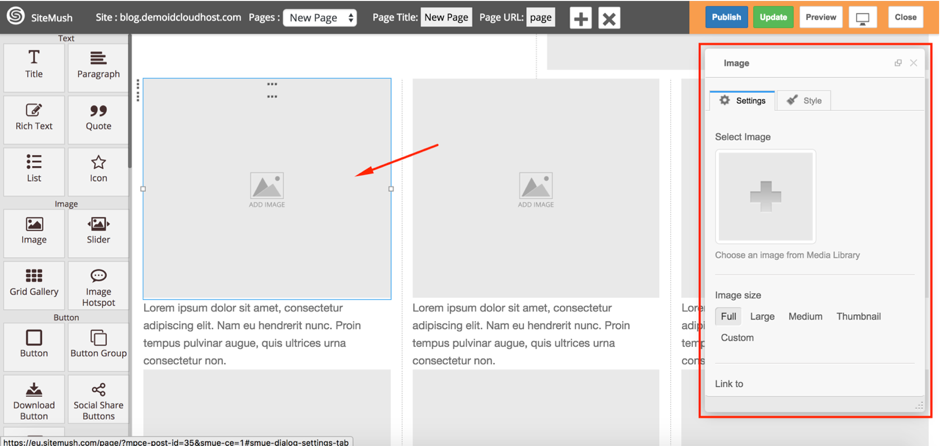Edit the Page URL field
The image size is (940, 446).
coord(540,17)
